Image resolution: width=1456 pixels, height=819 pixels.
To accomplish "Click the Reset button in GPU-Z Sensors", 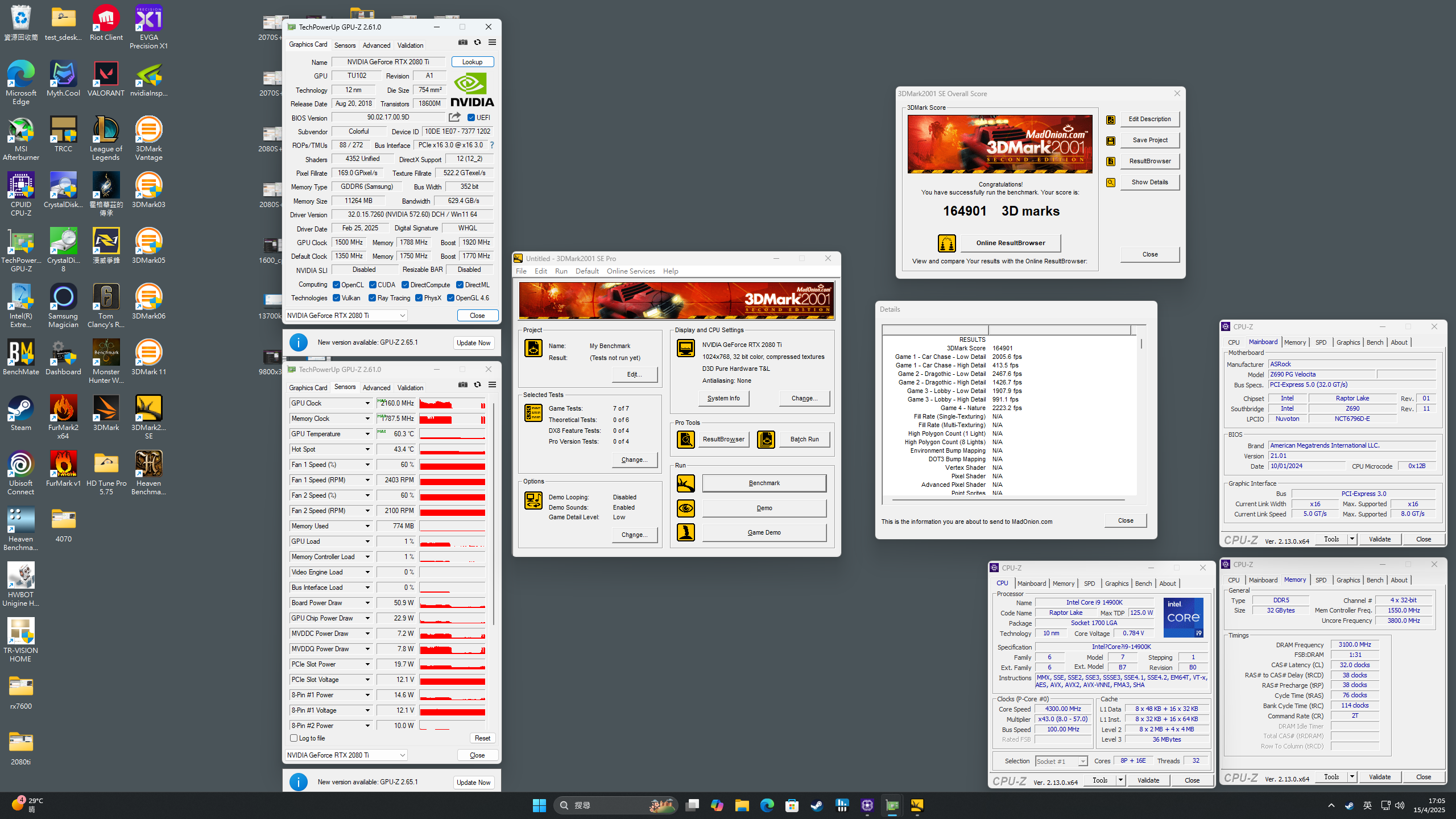I will [x=482, y=738].
